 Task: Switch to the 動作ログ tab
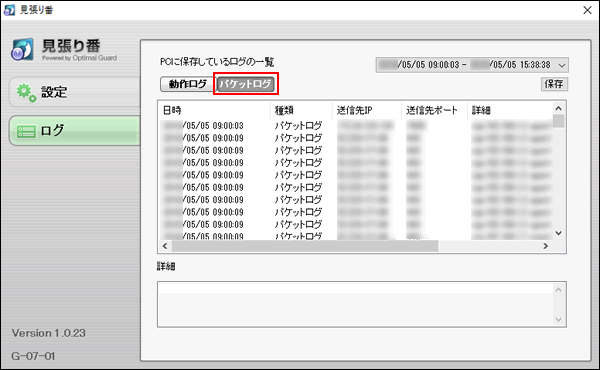tap(187, 84)
